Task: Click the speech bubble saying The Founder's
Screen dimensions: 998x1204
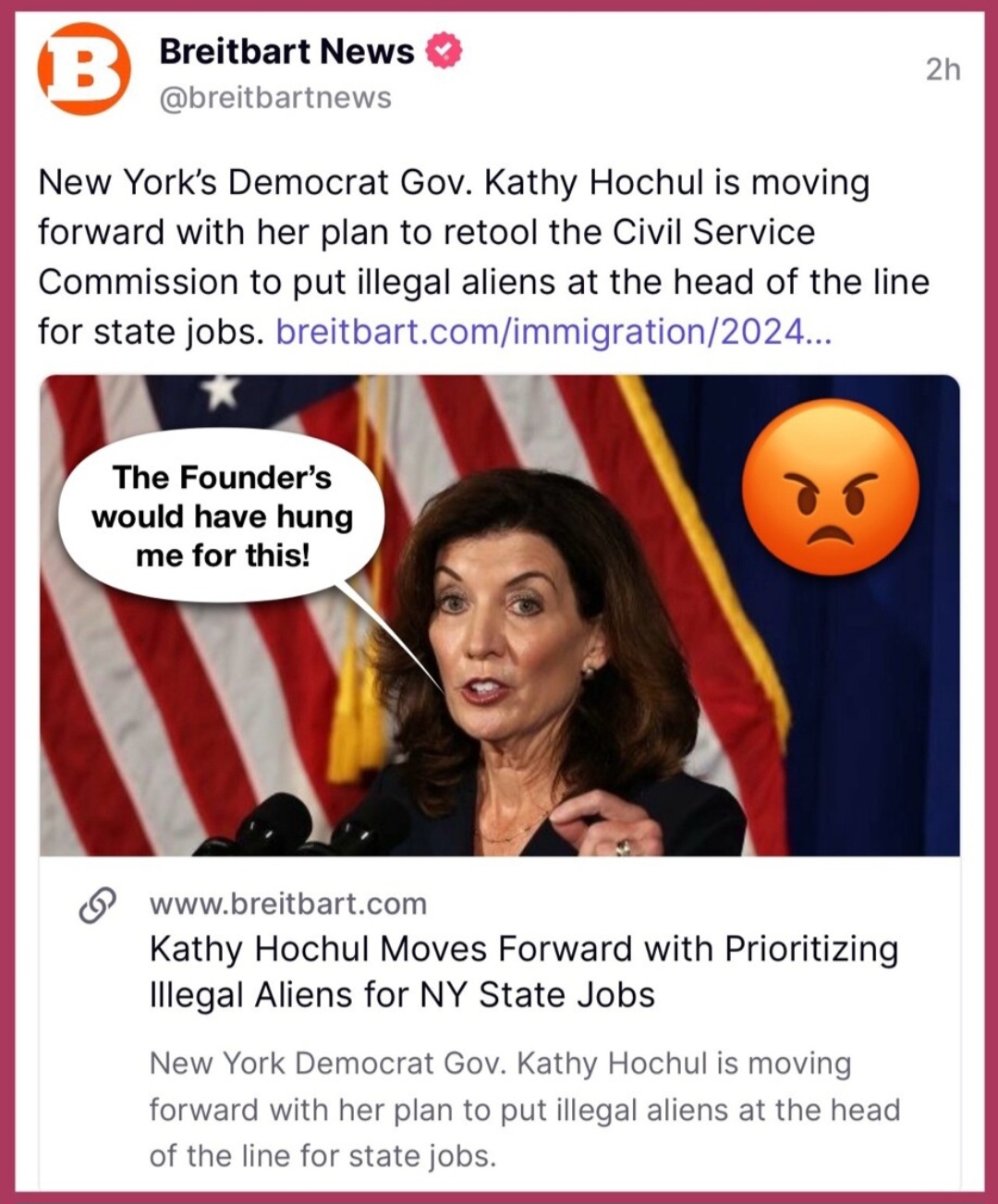Action: tap(222, 516)
